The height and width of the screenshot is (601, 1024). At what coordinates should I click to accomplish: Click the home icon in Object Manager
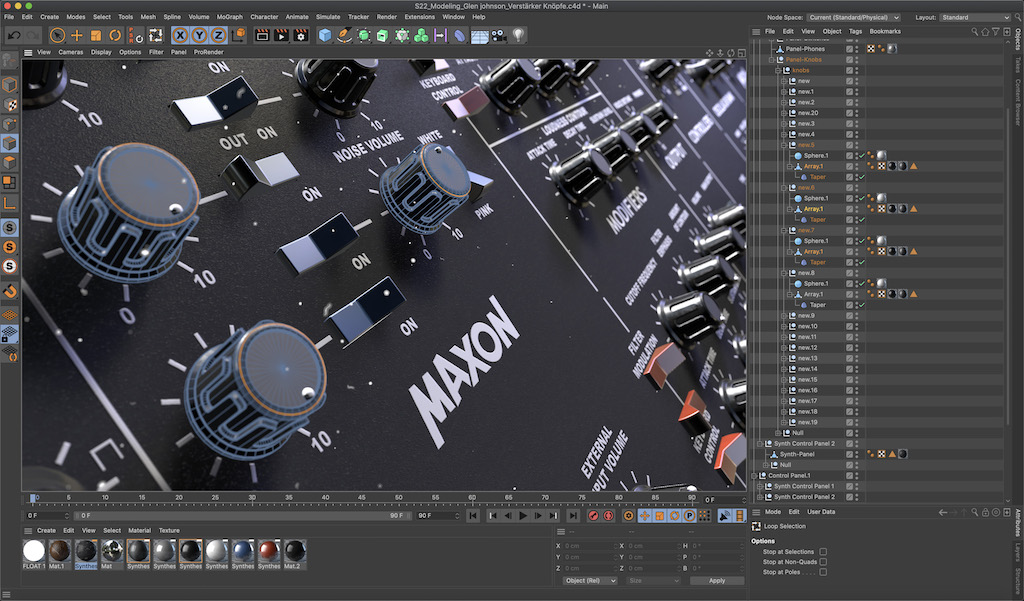[x=985, y=31]
